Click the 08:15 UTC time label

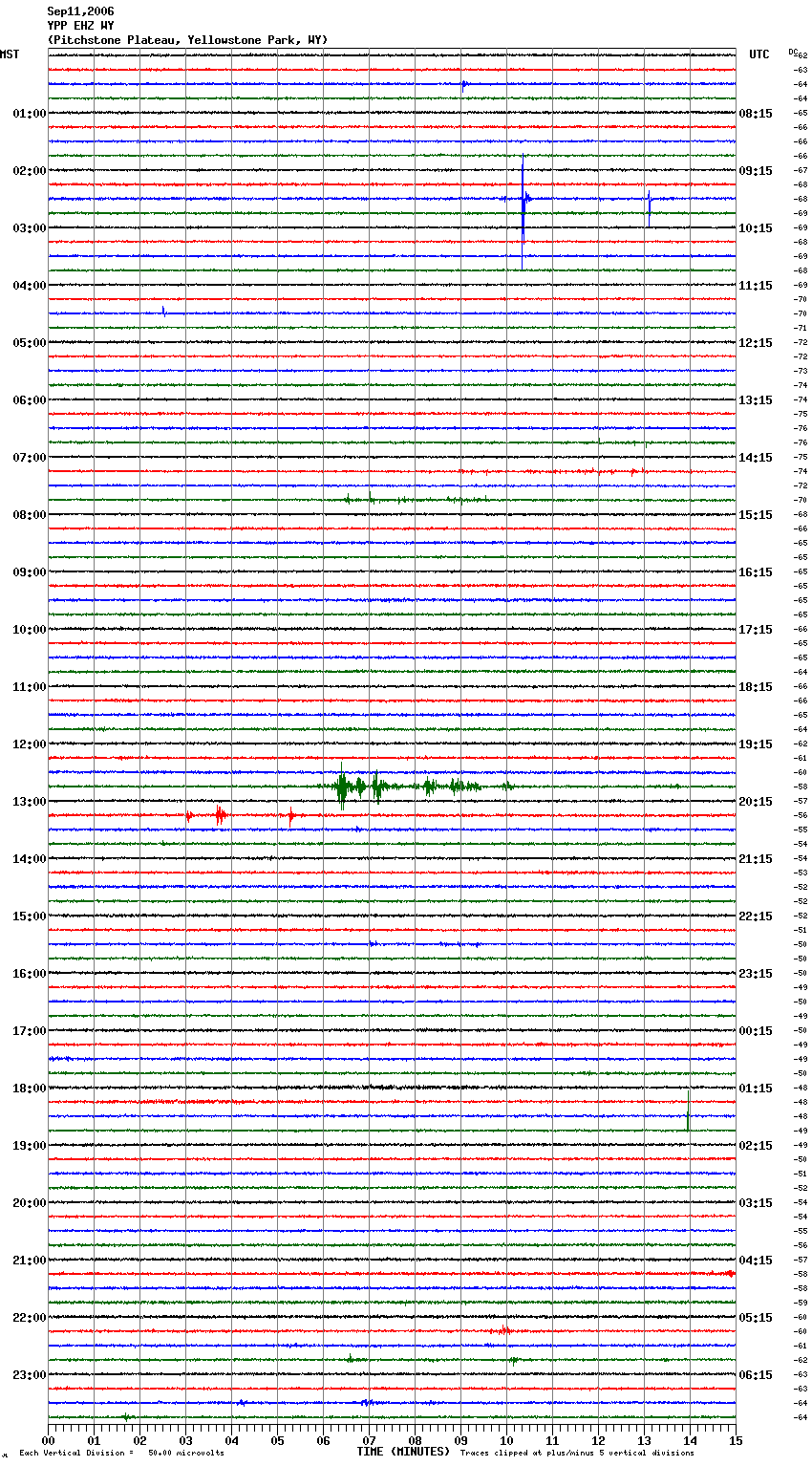click(756, 114)
